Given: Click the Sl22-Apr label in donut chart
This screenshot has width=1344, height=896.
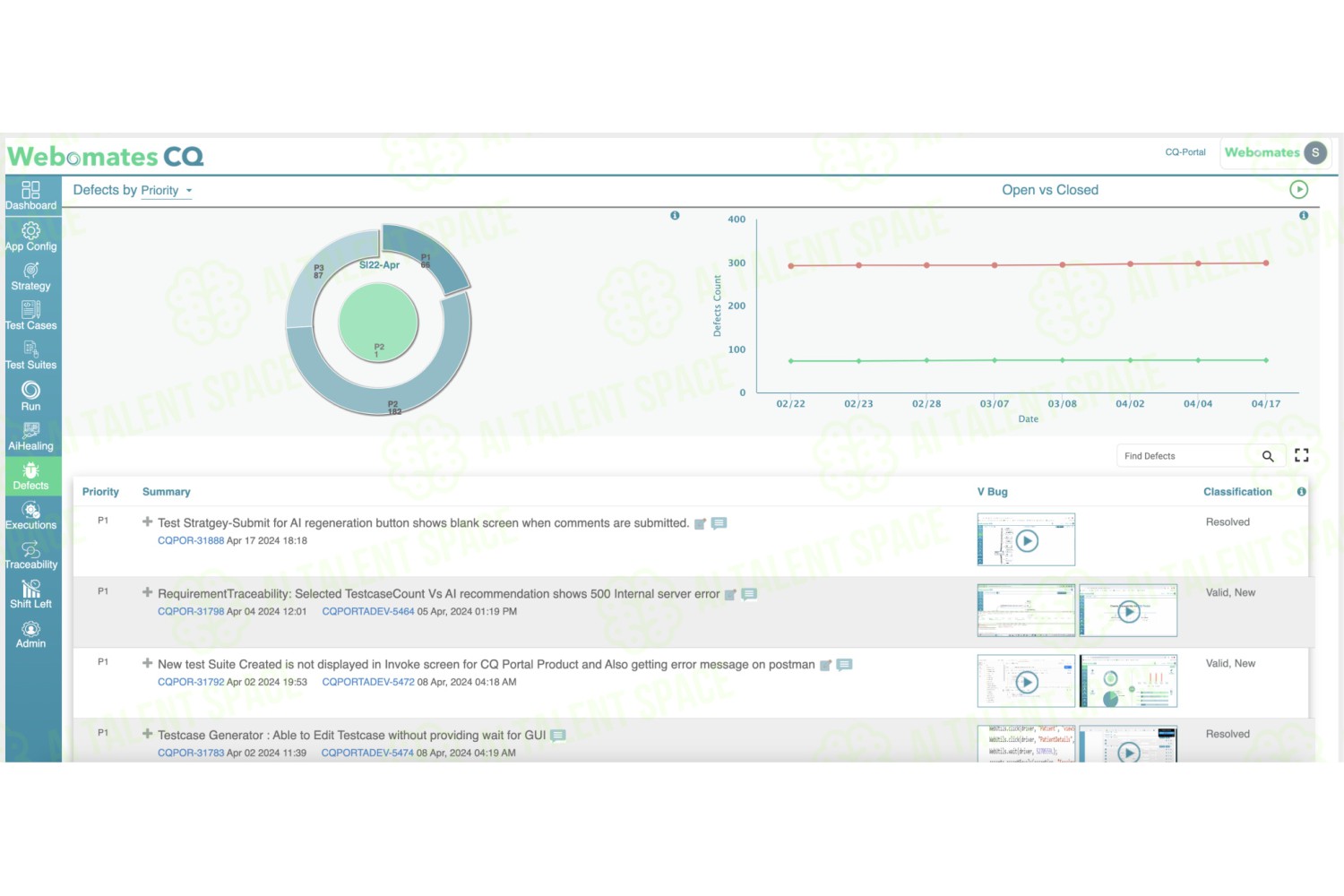Looking at the screenshot, I should pyautogui.click(x=379, y=265).
